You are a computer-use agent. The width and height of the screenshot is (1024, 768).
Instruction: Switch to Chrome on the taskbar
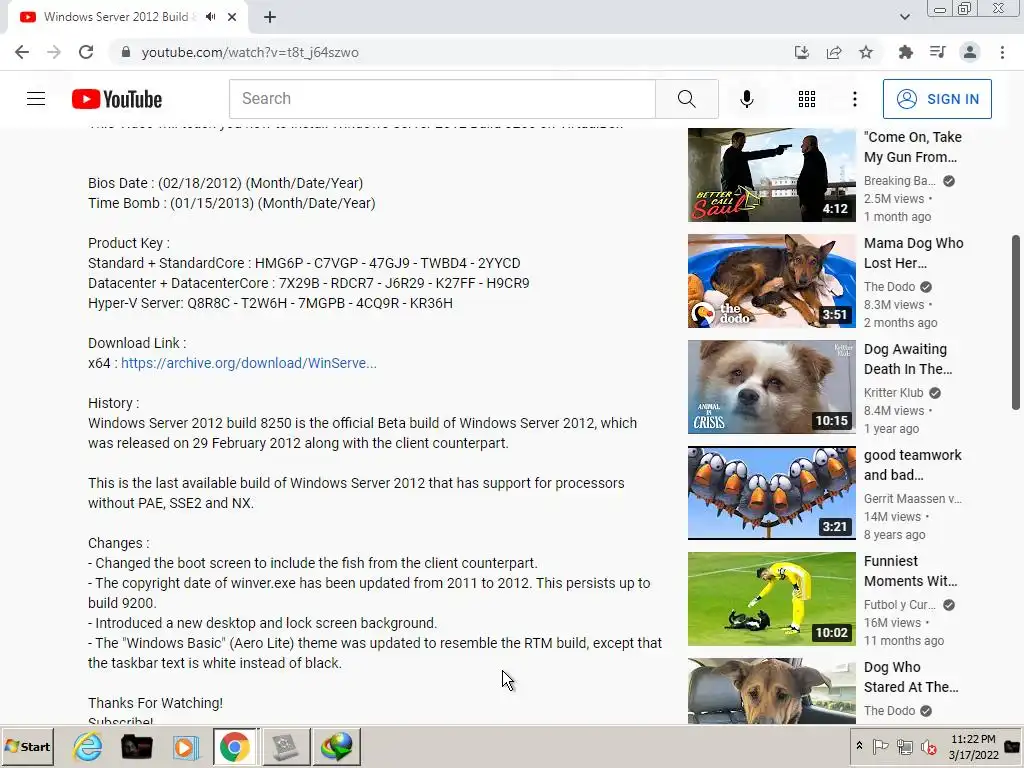click(234, 746)
